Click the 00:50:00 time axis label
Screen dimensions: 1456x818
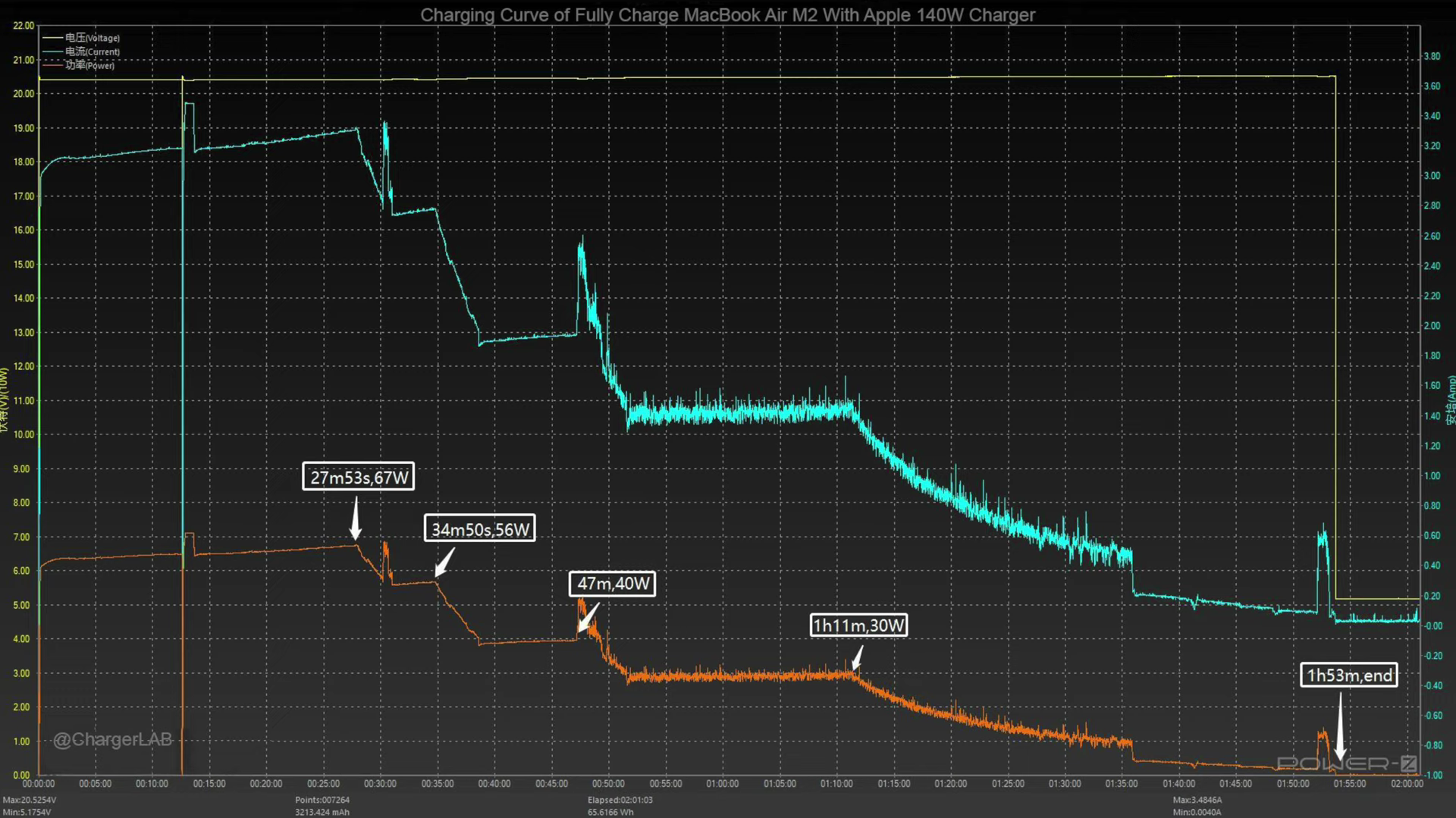tap(608, 784)
